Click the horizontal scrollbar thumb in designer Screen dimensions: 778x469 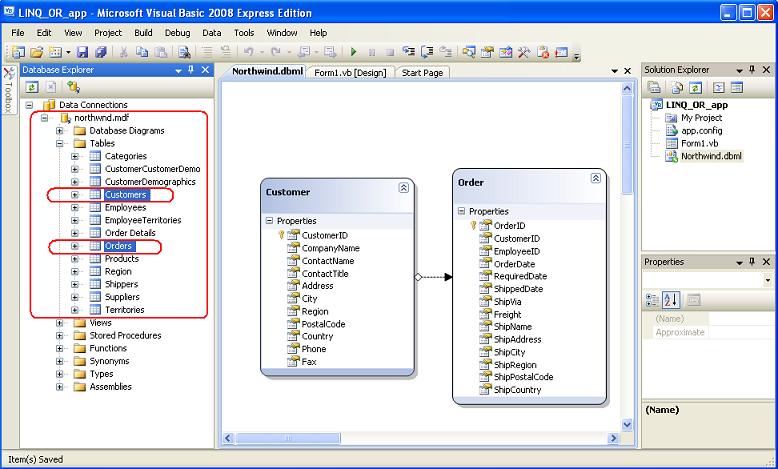coord(288,438)
